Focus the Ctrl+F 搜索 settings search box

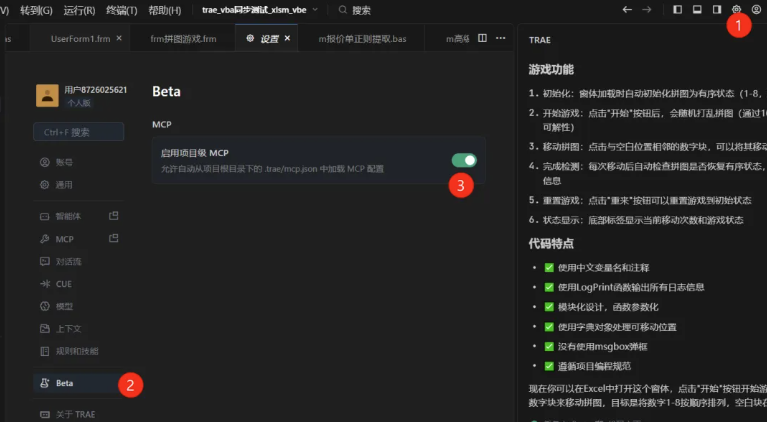[x=78, y=132]
